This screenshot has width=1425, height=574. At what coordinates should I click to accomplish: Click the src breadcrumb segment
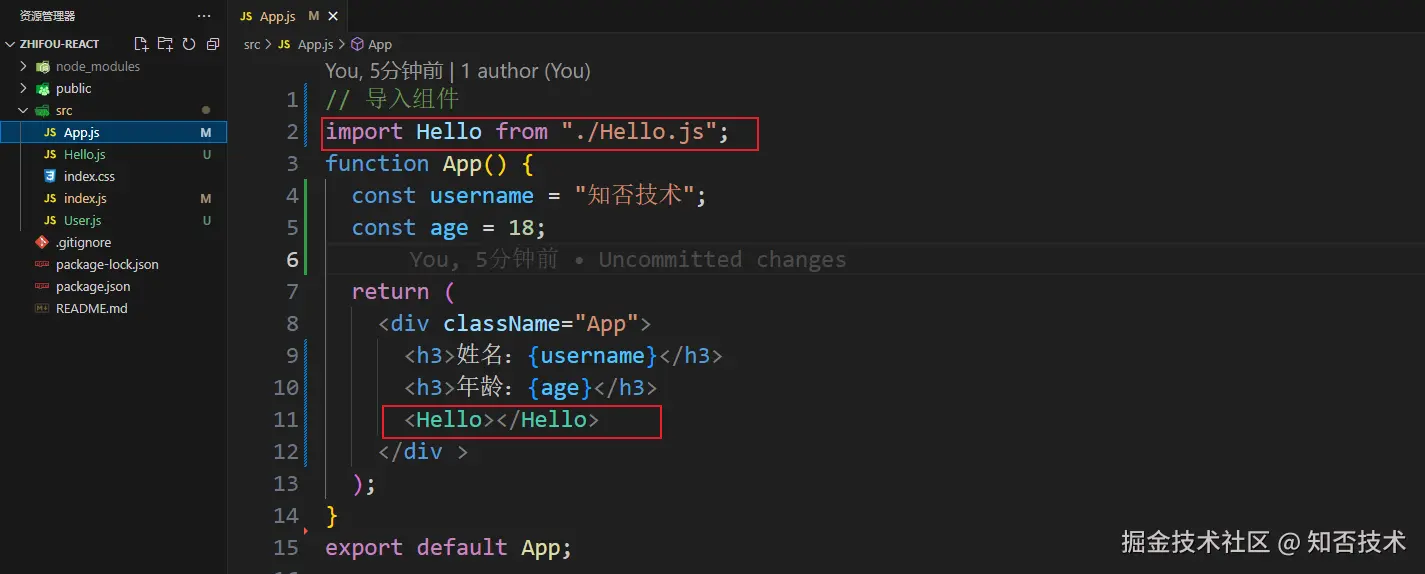(252, 44)
